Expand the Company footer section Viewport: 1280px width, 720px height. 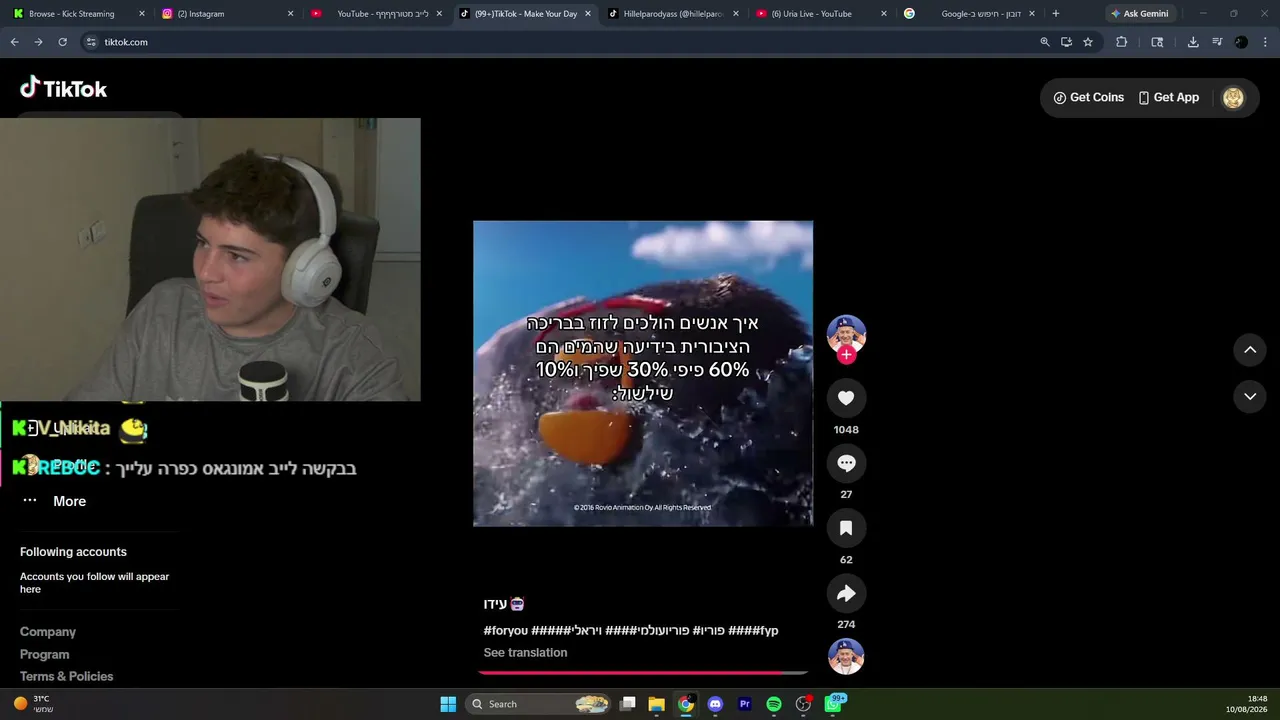pyautogui.click(x=48, y=632)
